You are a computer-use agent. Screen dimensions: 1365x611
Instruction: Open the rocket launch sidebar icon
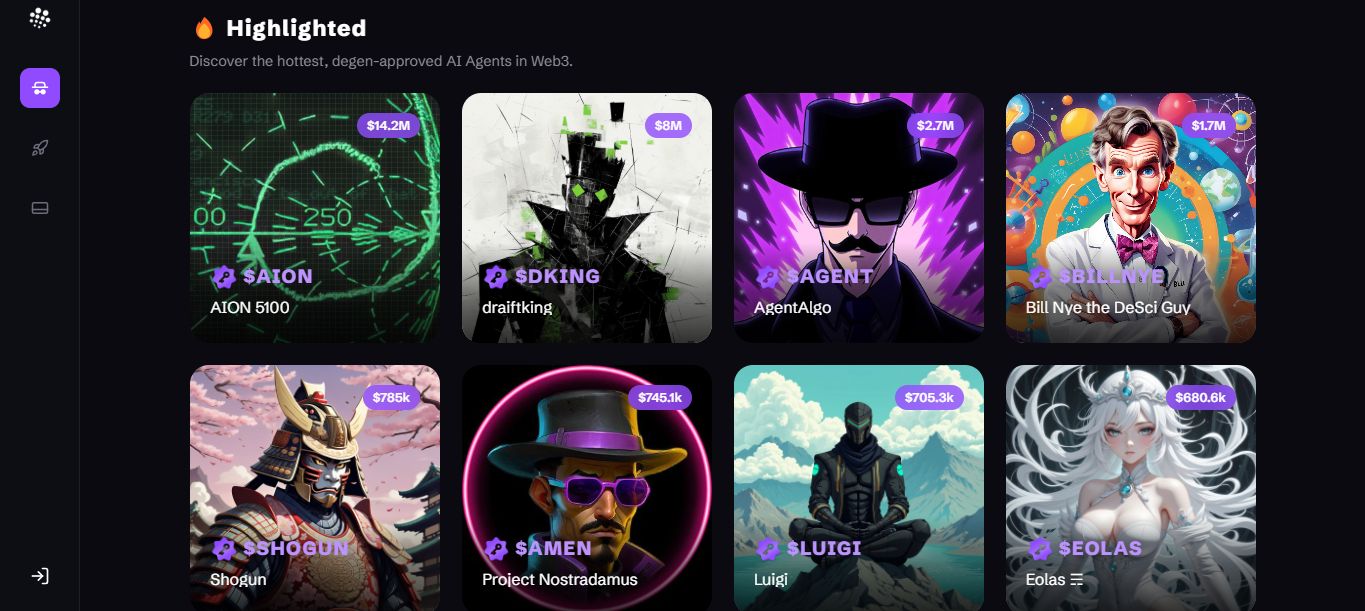click(40, 148)
